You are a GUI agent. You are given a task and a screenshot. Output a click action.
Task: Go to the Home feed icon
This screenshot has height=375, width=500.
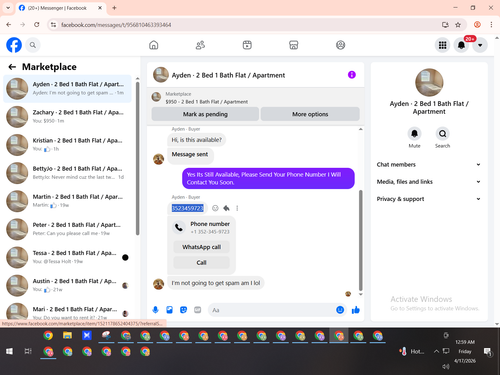point(154,45)
